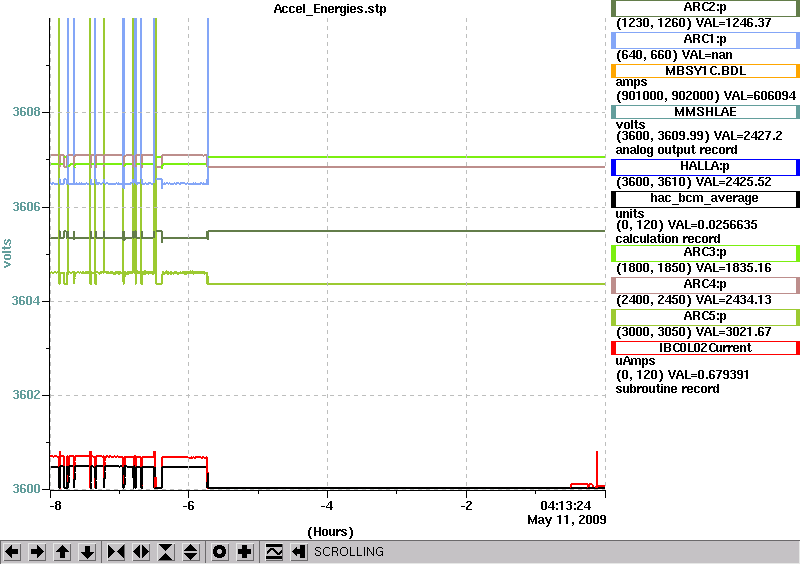The width and height of the screenshot is (800, 564).
Task: Click the -4 hours x-axis label
Action: pyautogui.click(x=327, y=506)
